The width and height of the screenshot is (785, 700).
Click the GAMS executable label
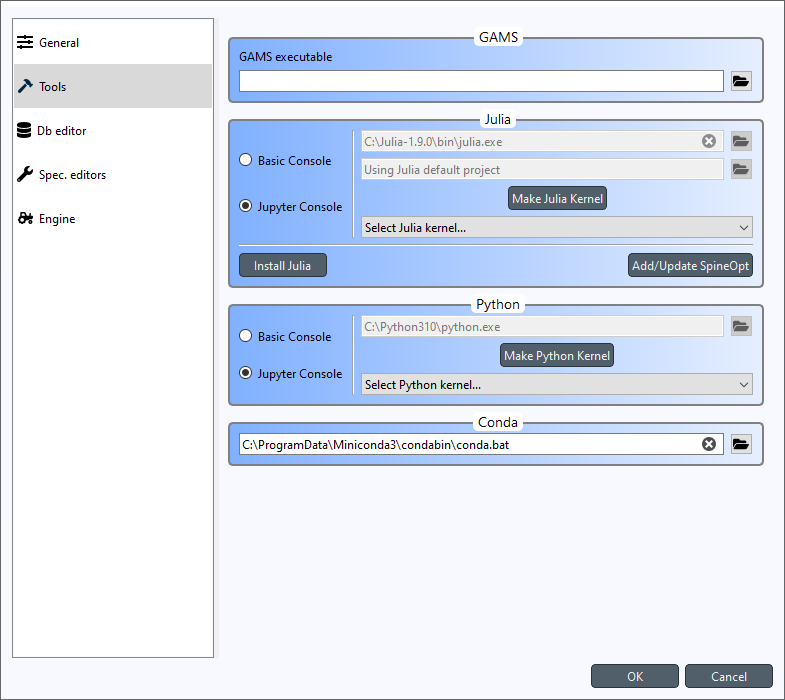285,57
